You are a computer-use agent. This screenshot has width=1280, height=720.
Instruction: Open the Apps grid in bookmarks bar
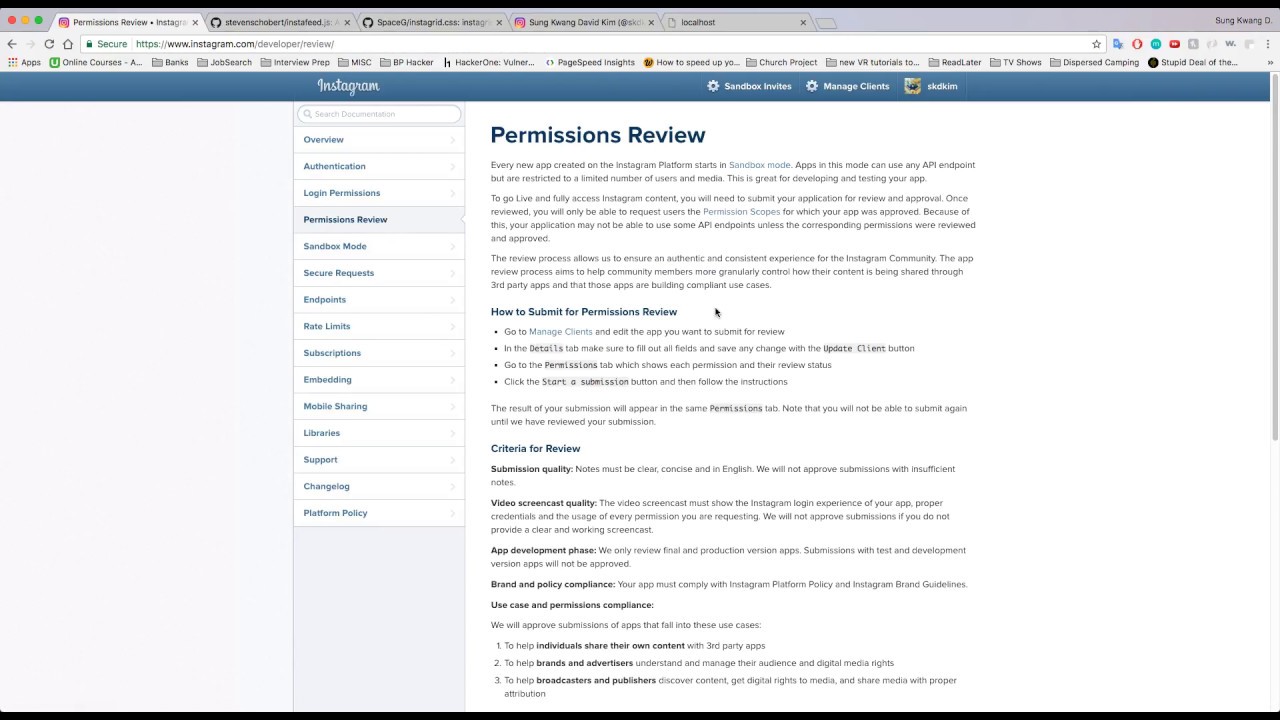[25, 62]
